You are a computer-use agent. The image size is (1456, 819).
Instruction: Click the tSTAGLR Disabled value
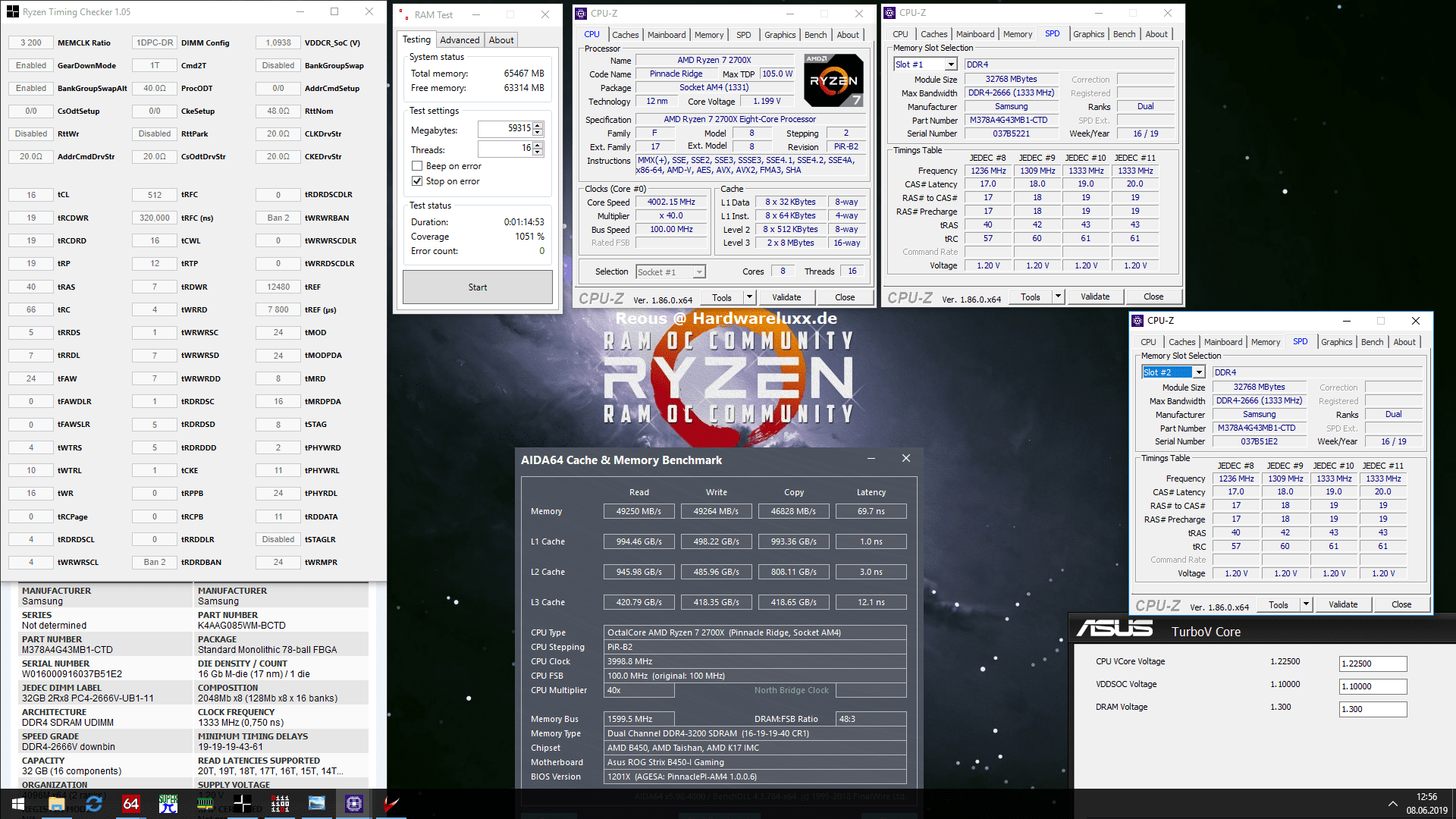(278, 539)
